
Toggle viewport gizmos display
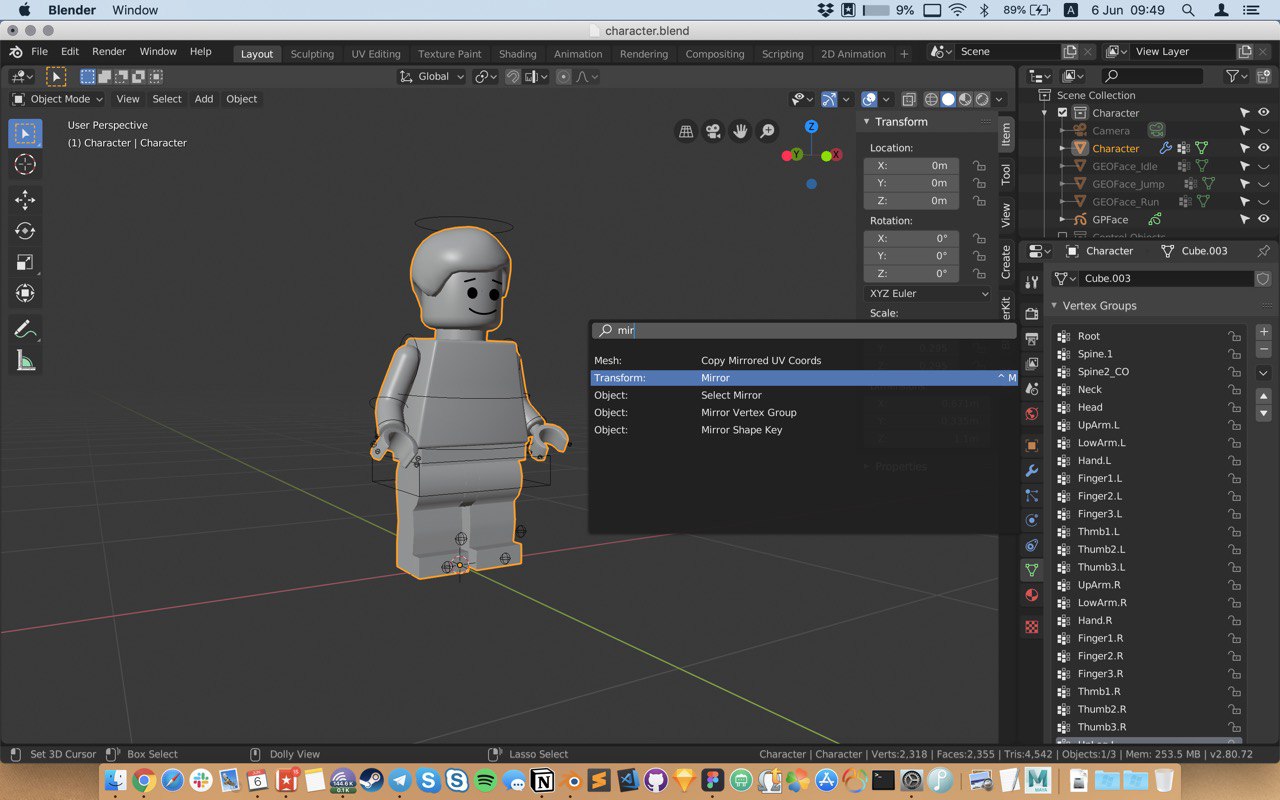(829, 99)
